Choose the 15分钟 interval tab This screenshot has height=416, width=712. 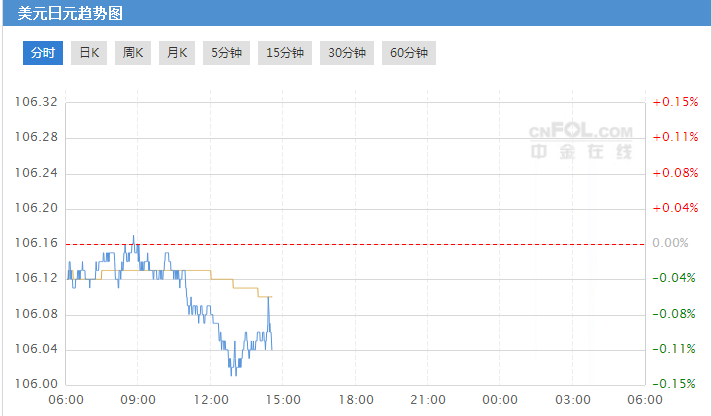285,53
